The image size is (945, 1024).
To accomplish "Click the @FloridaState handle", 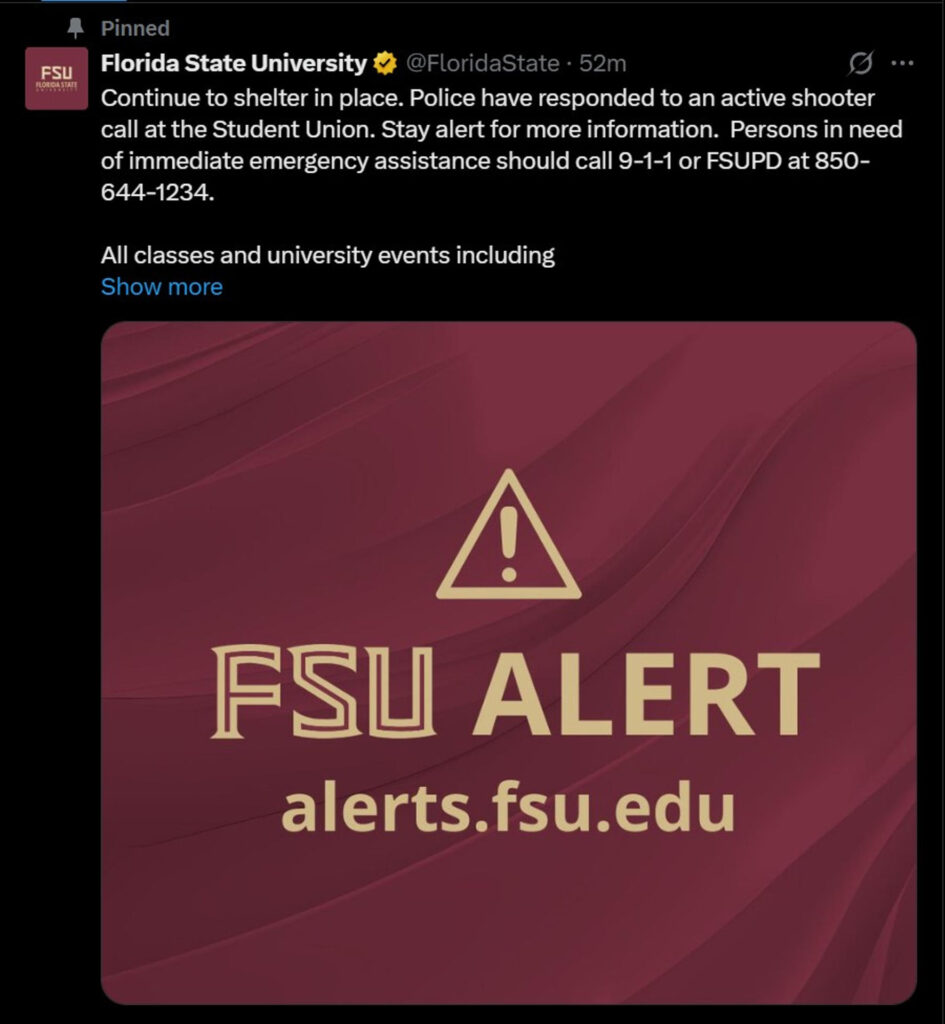I will pyautogui.click(x=481, y=64).
